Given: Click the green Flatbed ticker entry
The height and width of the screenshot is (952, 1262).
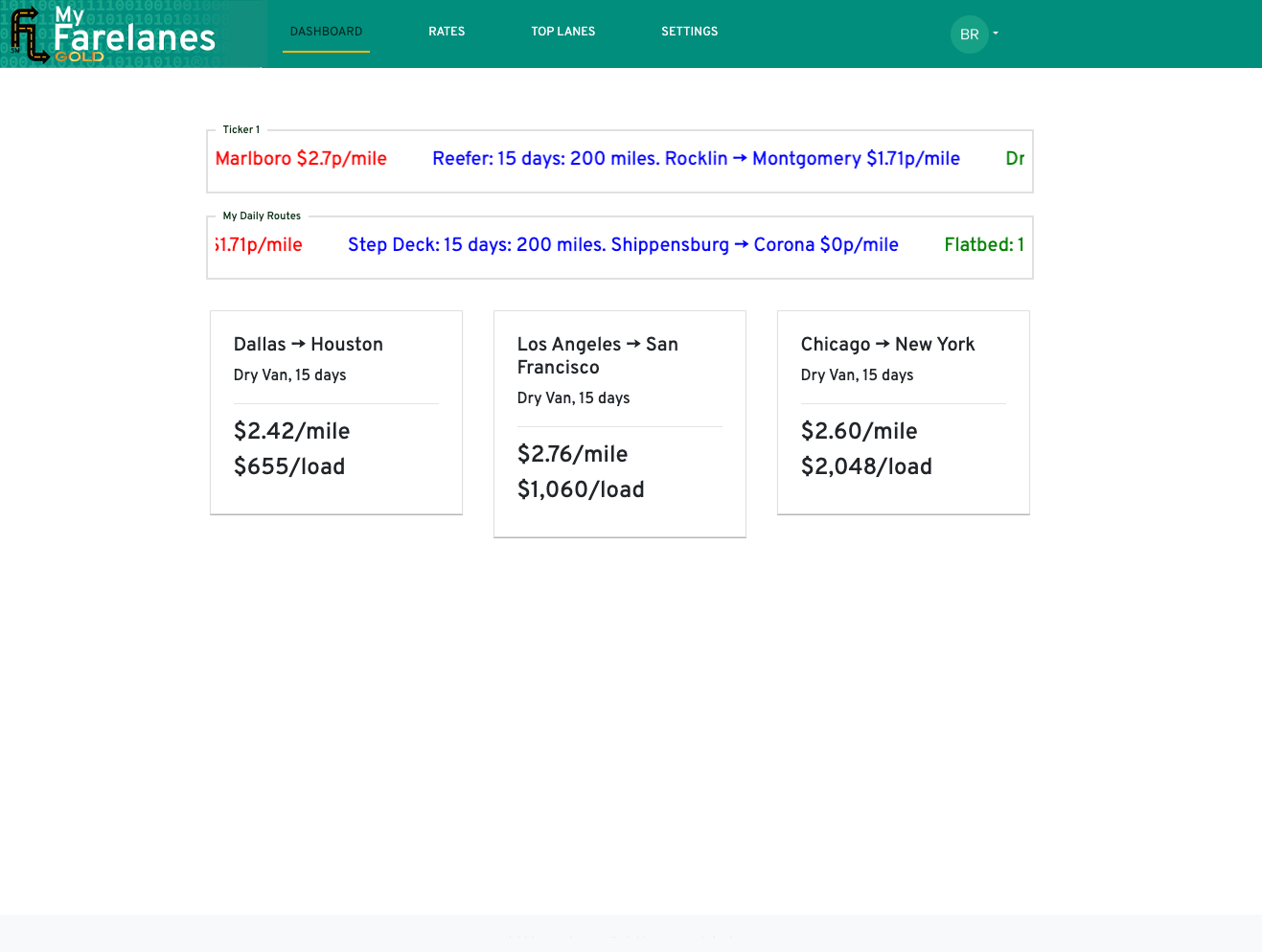Looking at the screenshot, I should (984, 245).
